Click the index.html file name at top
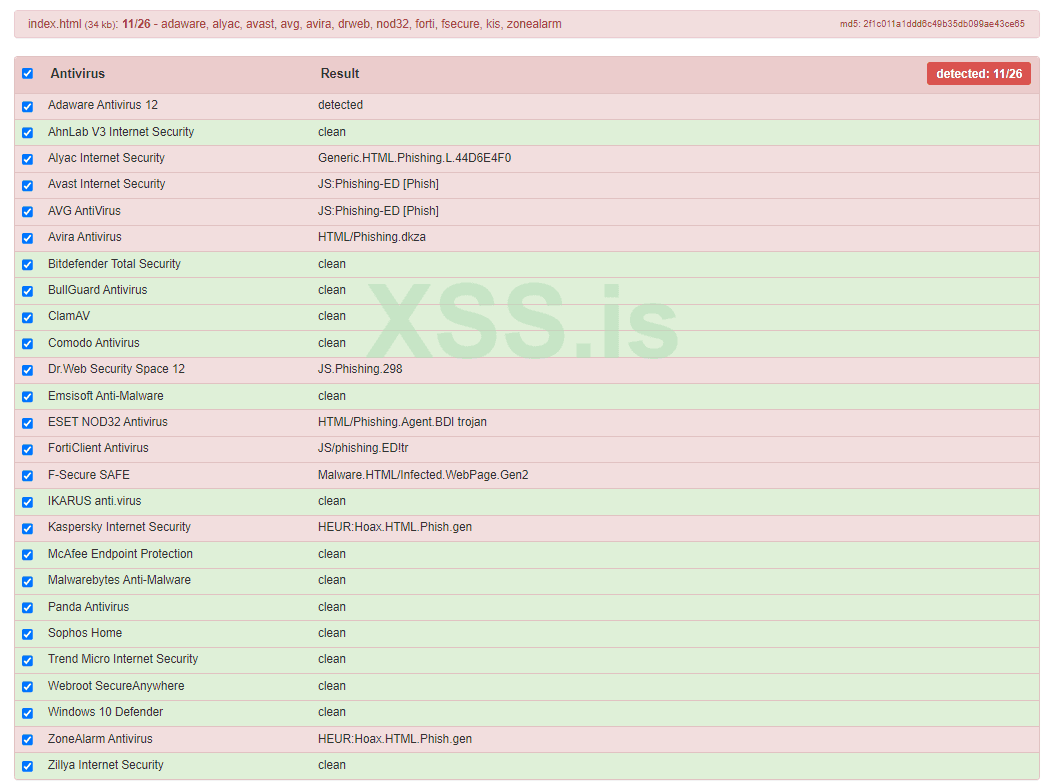 point(55,24)
